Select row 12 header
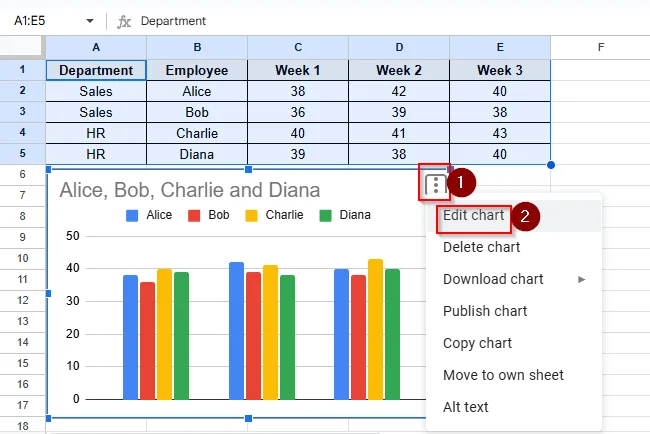 coord(22,301)
